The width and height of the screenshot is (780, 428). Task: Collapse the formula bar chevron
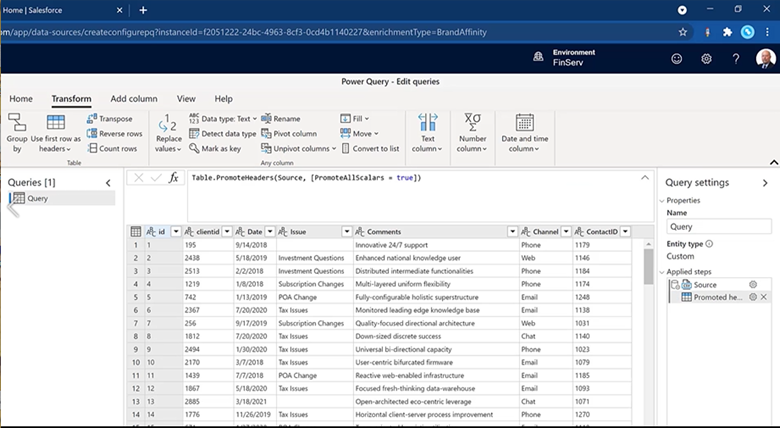645,177
